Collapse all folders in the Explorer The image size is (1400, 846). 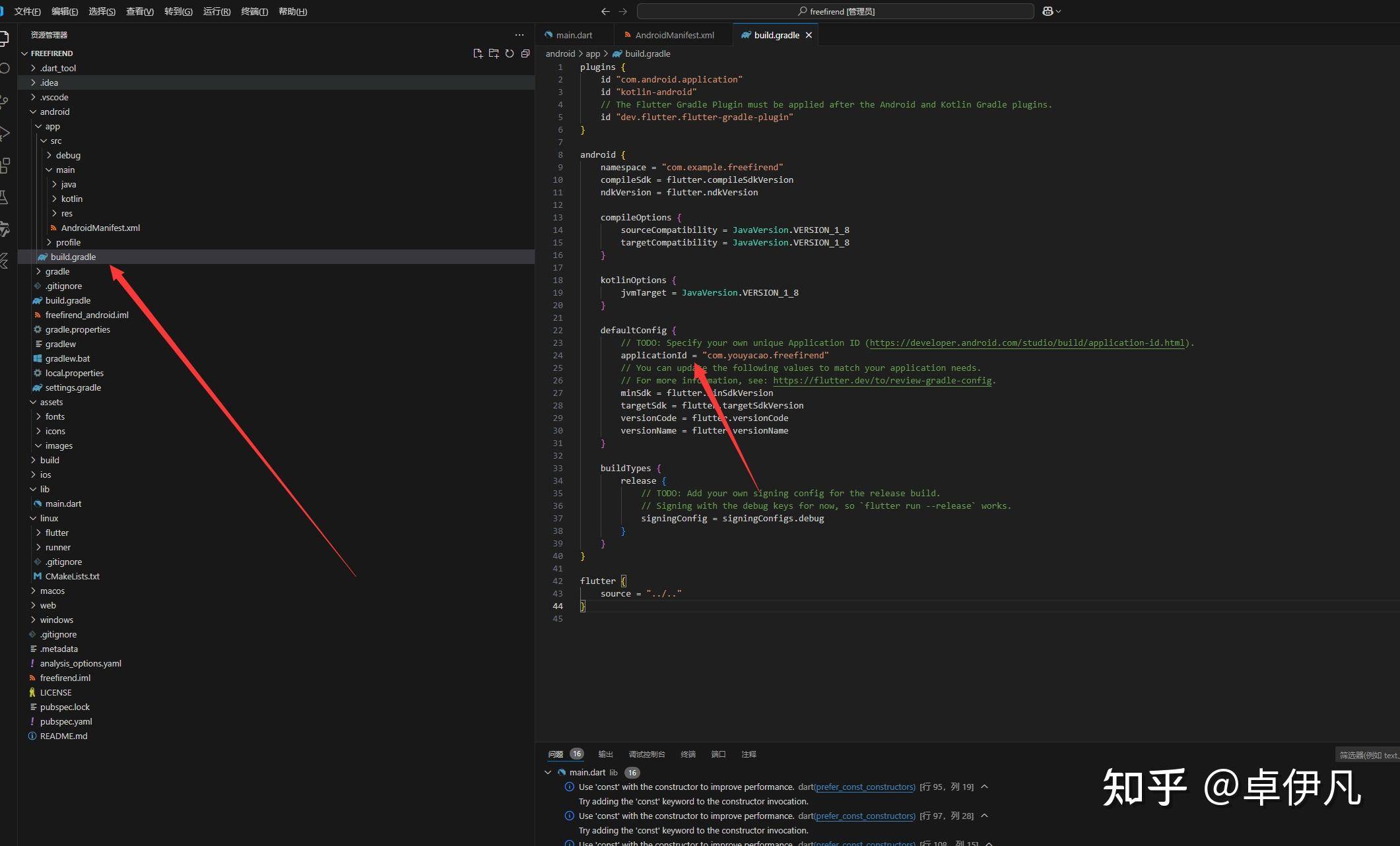tap(525, 53)
